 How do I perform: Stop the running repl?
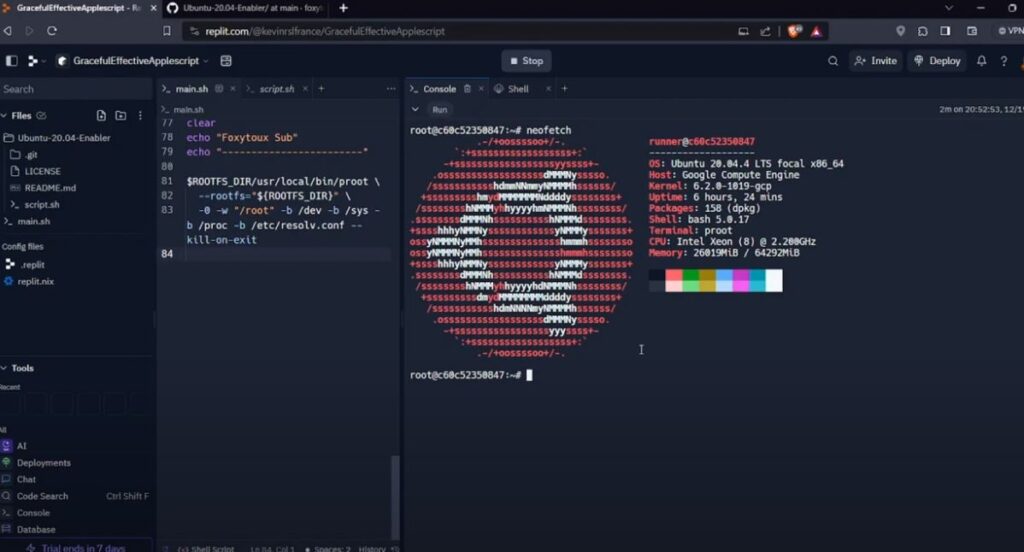[526, 61]
